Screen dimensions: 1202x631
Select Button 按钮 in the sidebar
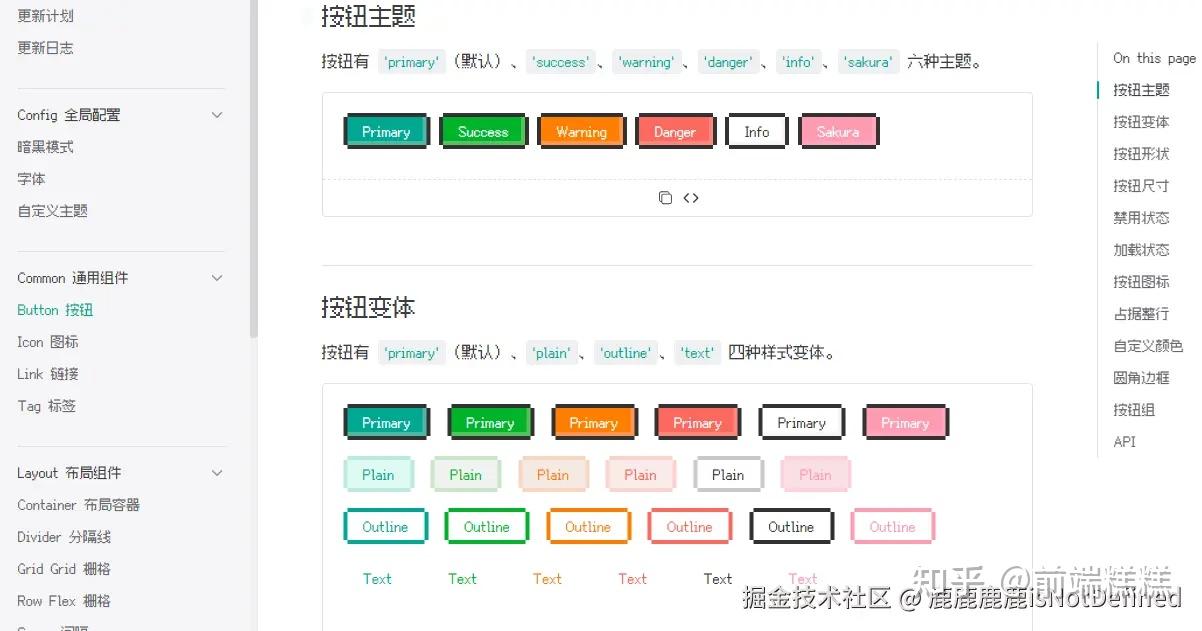click(x=54, y=309)
